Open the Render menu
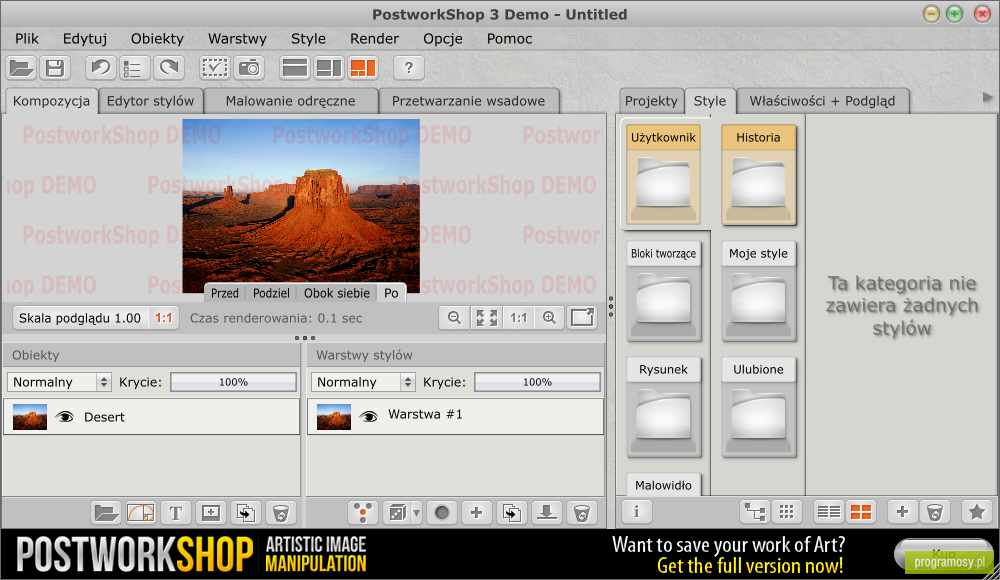 point(374,38)
